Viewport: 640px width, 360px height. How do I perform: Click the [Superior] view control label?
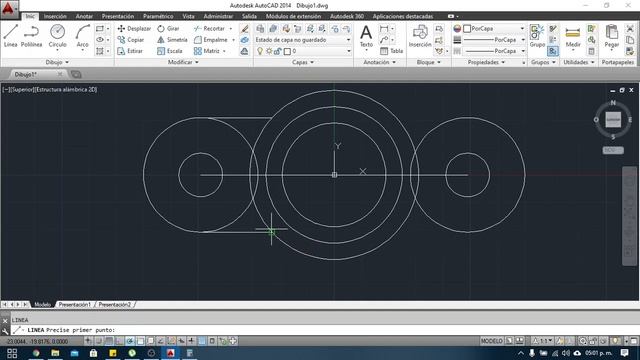tap(22, 89)
